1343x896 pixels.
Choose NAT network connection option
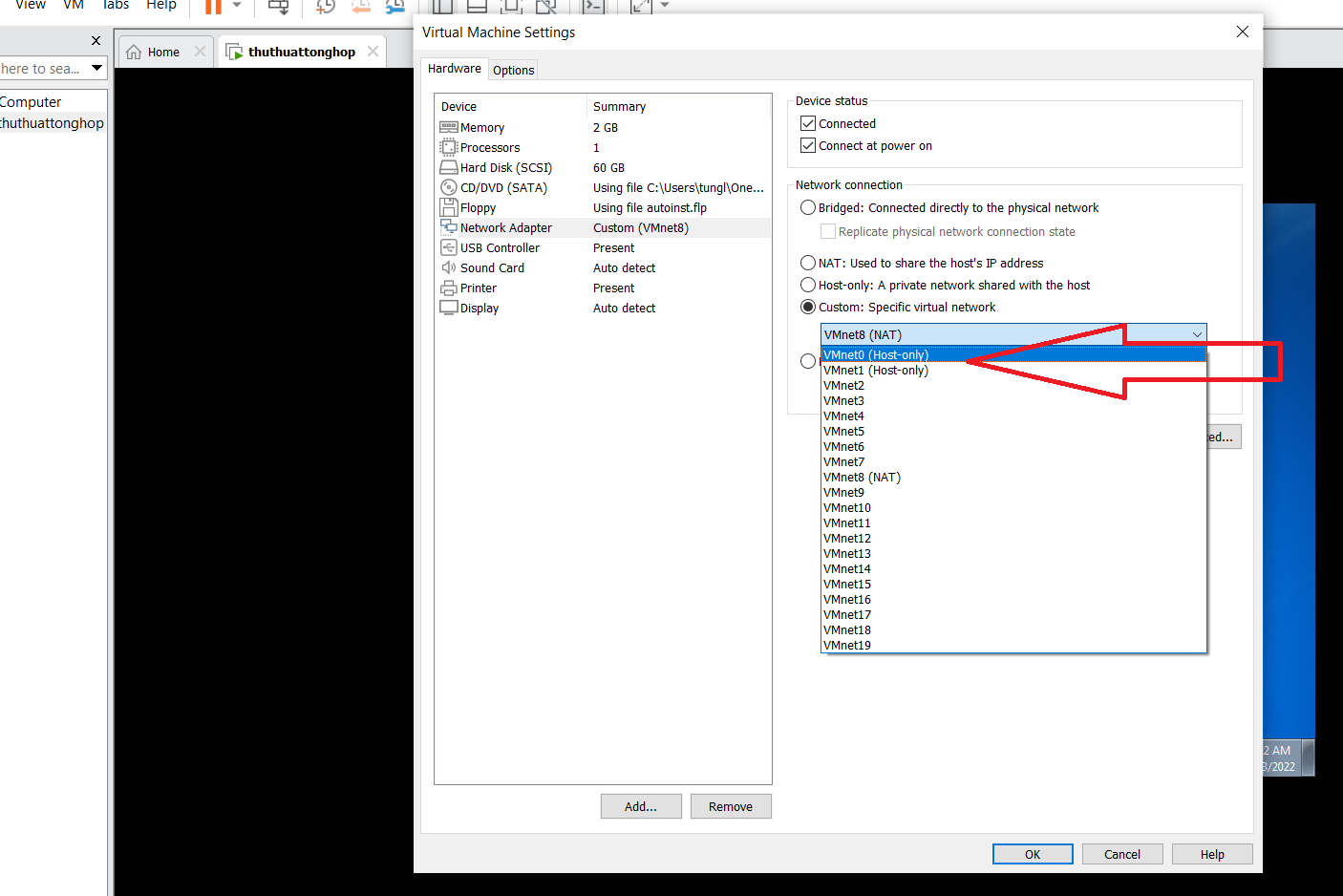tap(808, 263)
